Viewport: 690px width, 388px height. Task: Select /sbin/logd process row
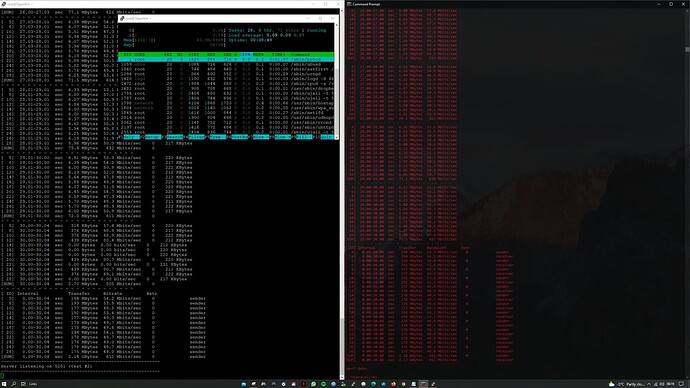[x=226, y=79]
